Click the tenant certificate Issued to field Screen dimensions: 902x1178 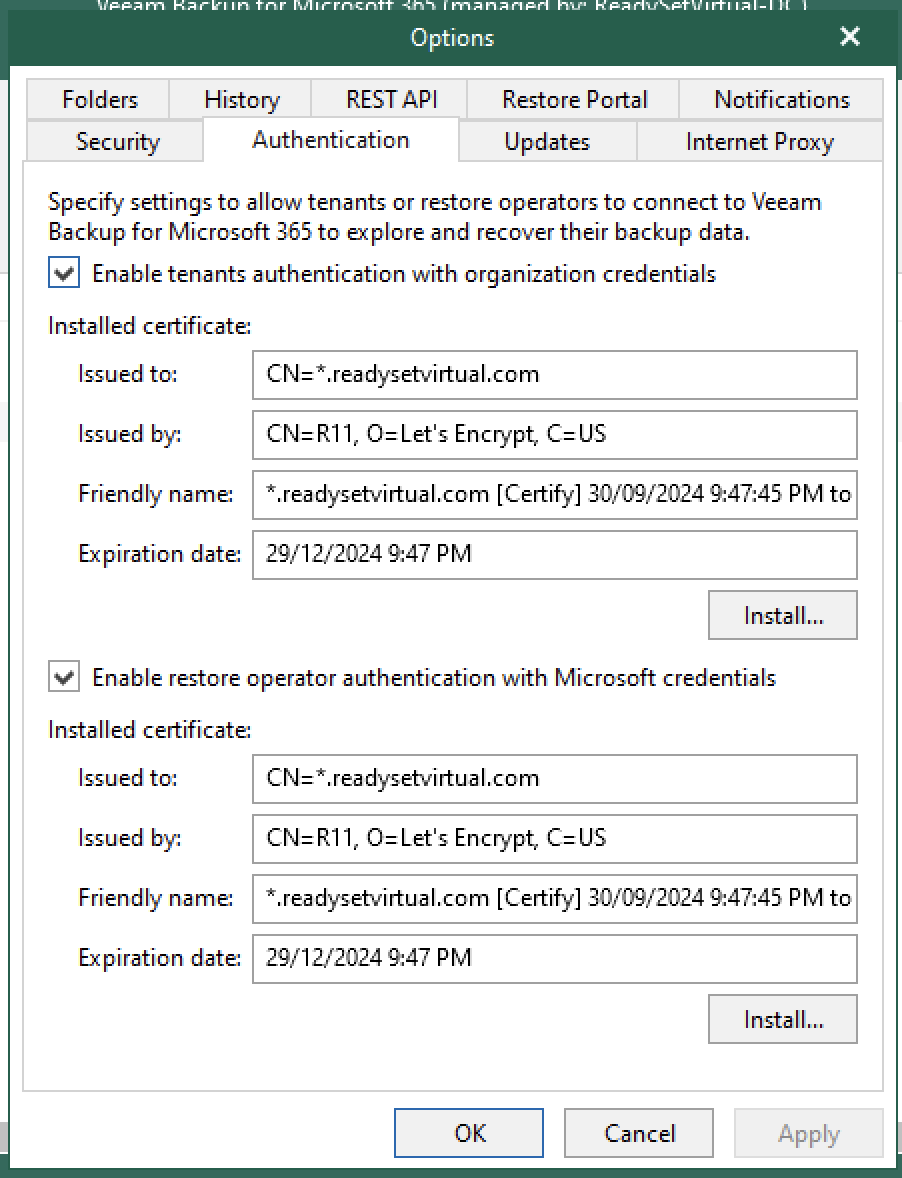(x=554, y=374)
